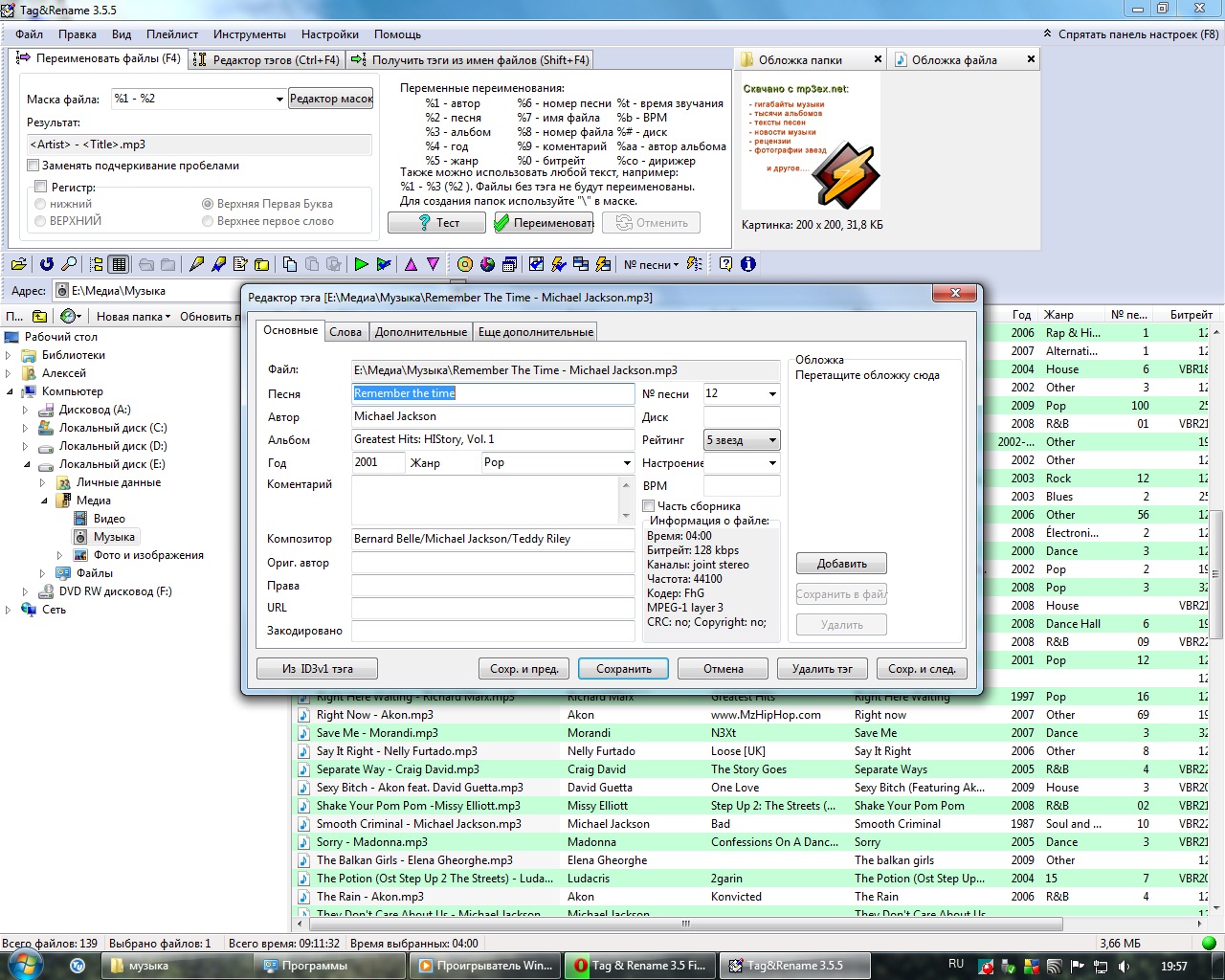Enable the Регистр checkbox
This screenshot has height=980, width=1225.
click(40, 187)
